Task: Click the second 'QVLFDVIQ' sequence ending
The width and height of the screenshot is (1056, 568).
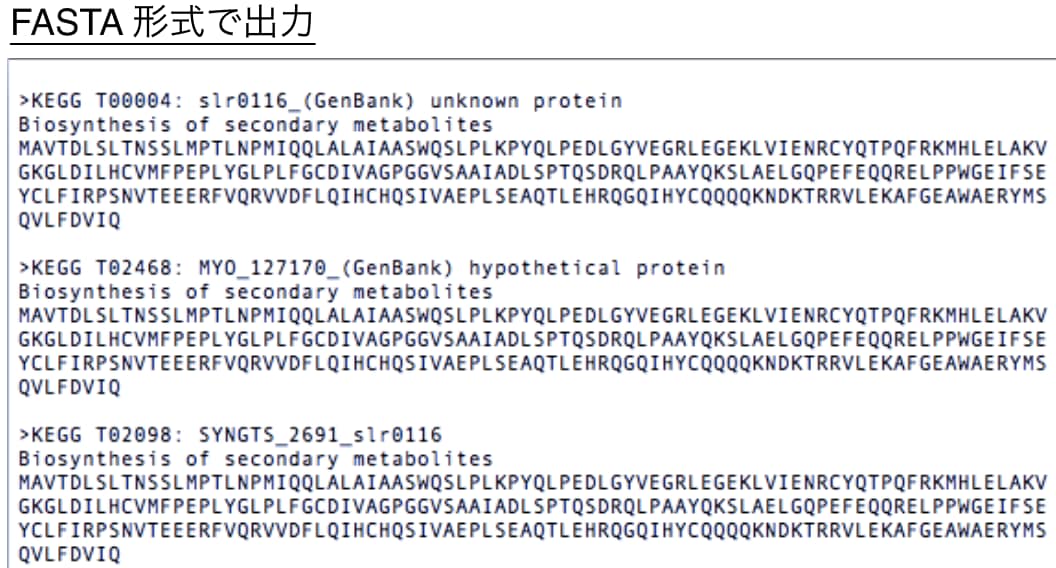Action: (69, 387)
